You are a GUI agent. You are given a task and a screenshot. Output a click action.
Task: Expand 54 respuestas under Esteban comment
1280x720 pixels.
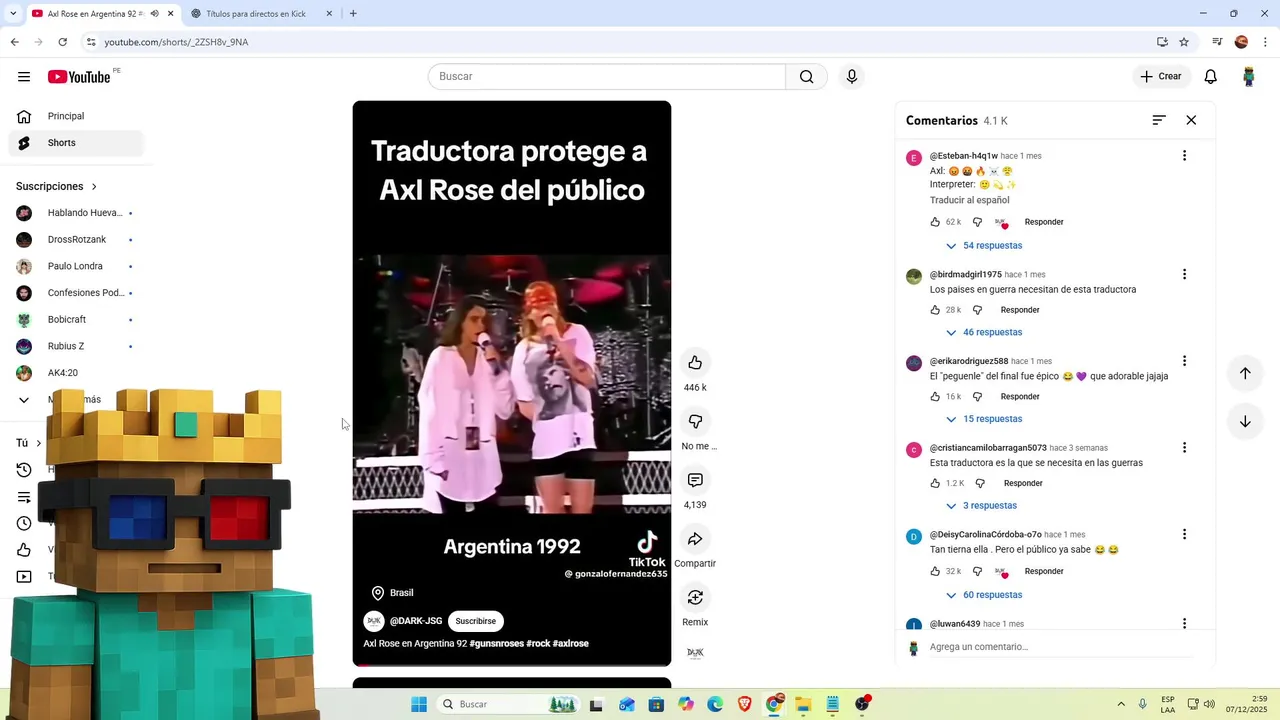tap(983, 246)
